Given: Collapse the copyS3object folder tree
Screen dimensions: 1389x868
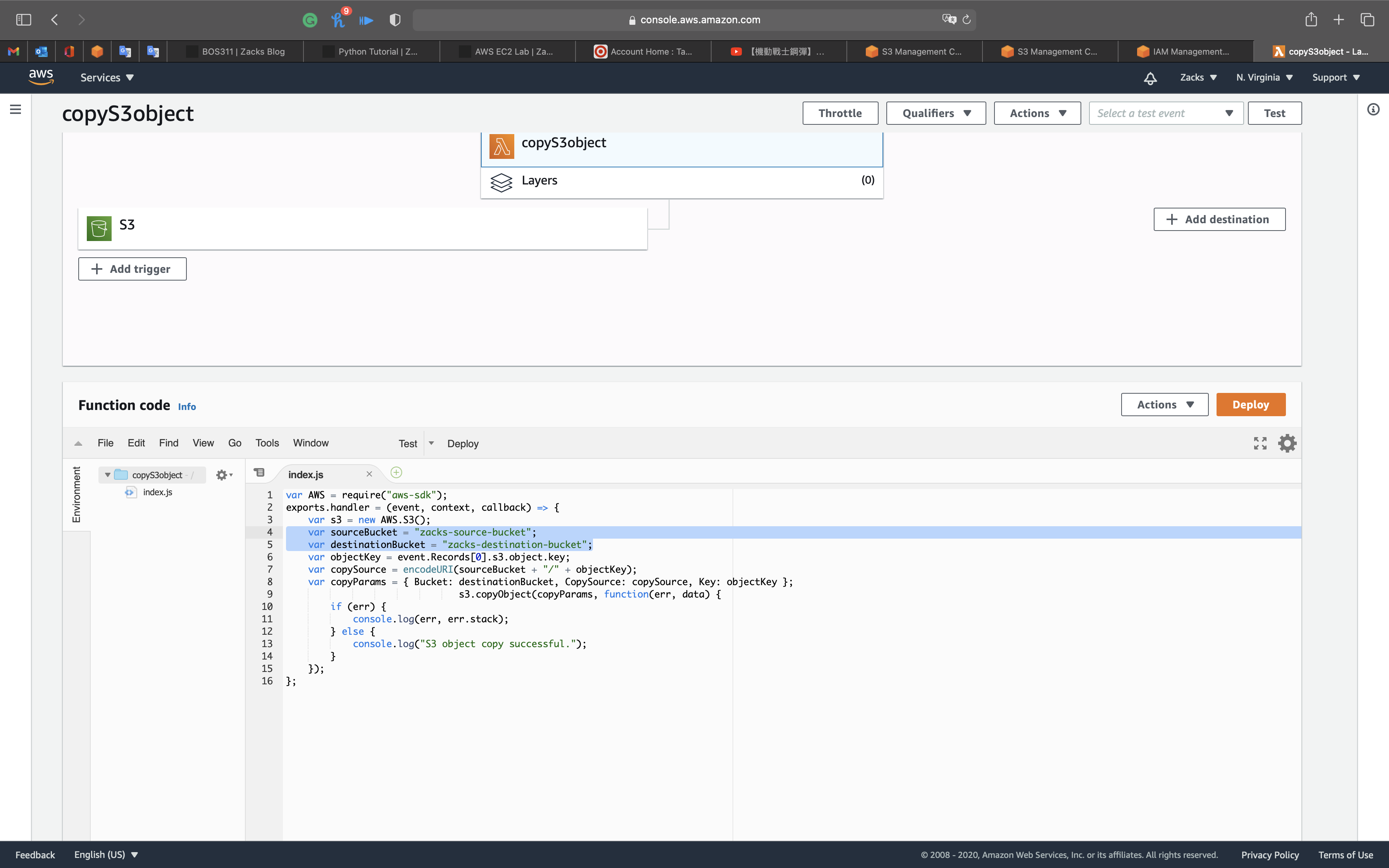Looking at the screenshot, I should 107,475.
